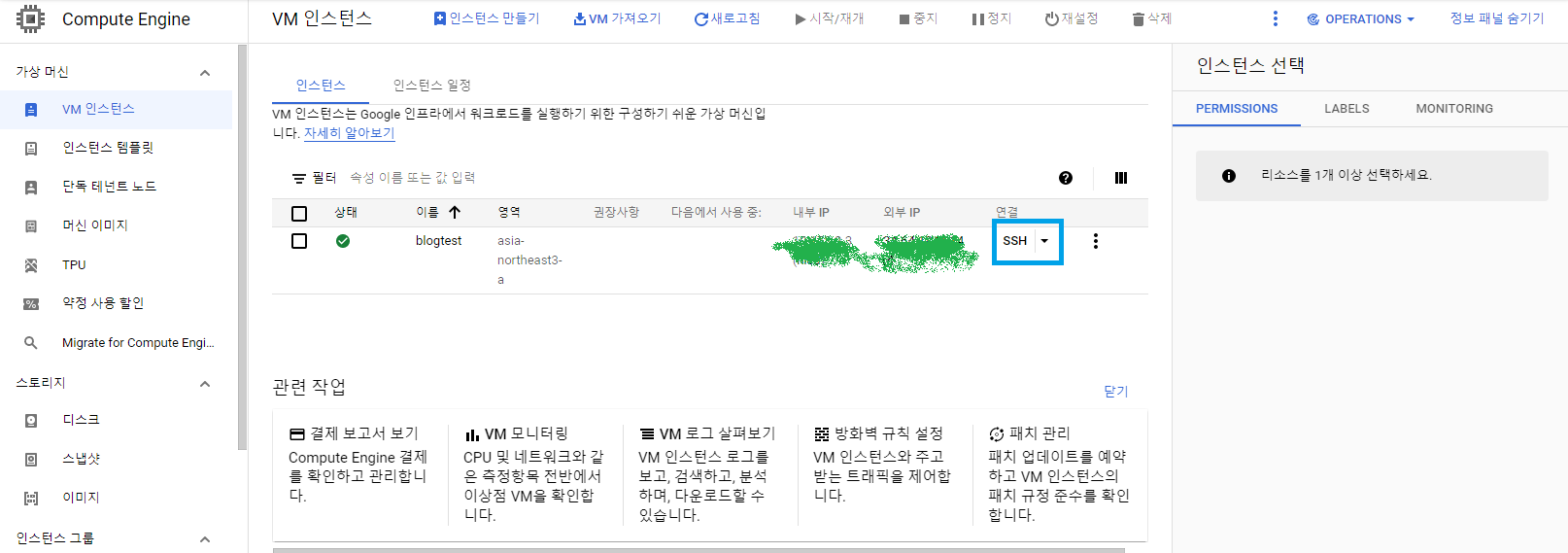Click the 머신 이미지 icon

31,226
